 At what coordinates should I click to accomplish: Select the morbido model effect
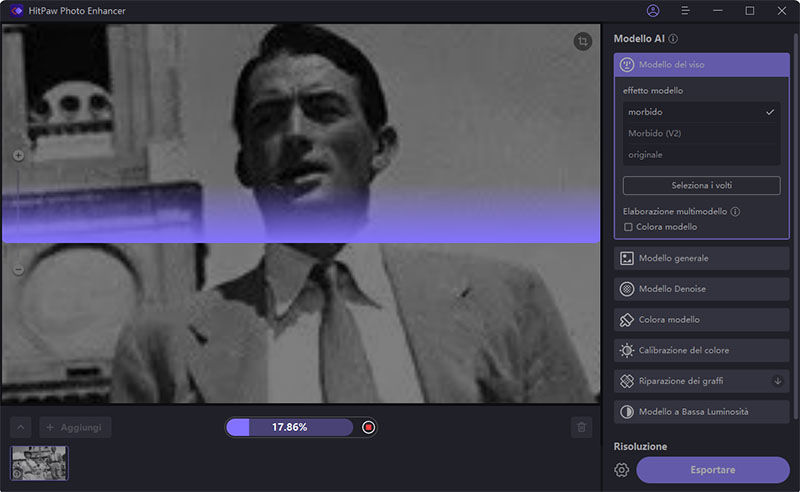pyautogui.click(x=702, y=112)
